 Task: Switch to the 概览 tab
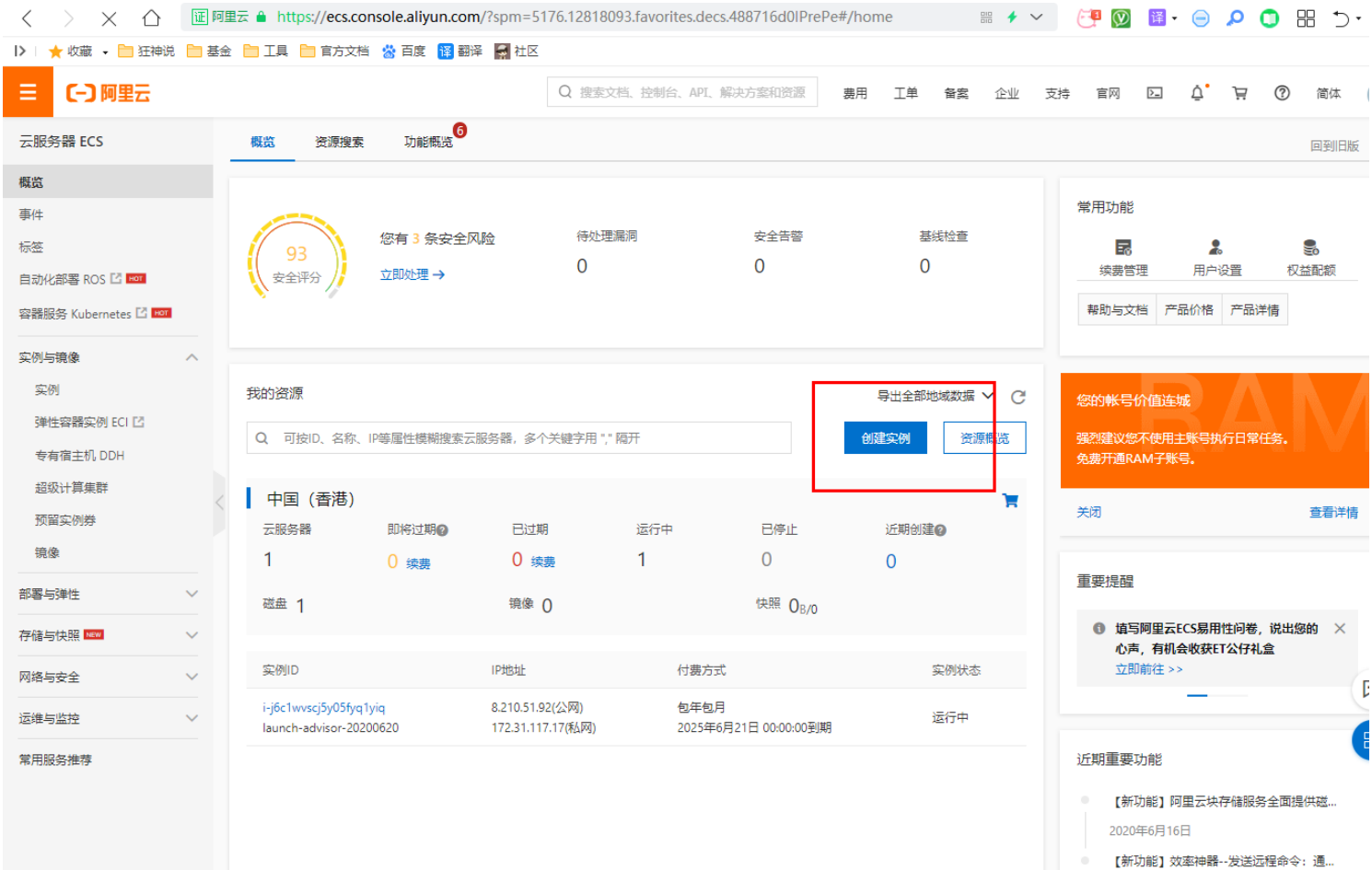click(x=262, y=142)
